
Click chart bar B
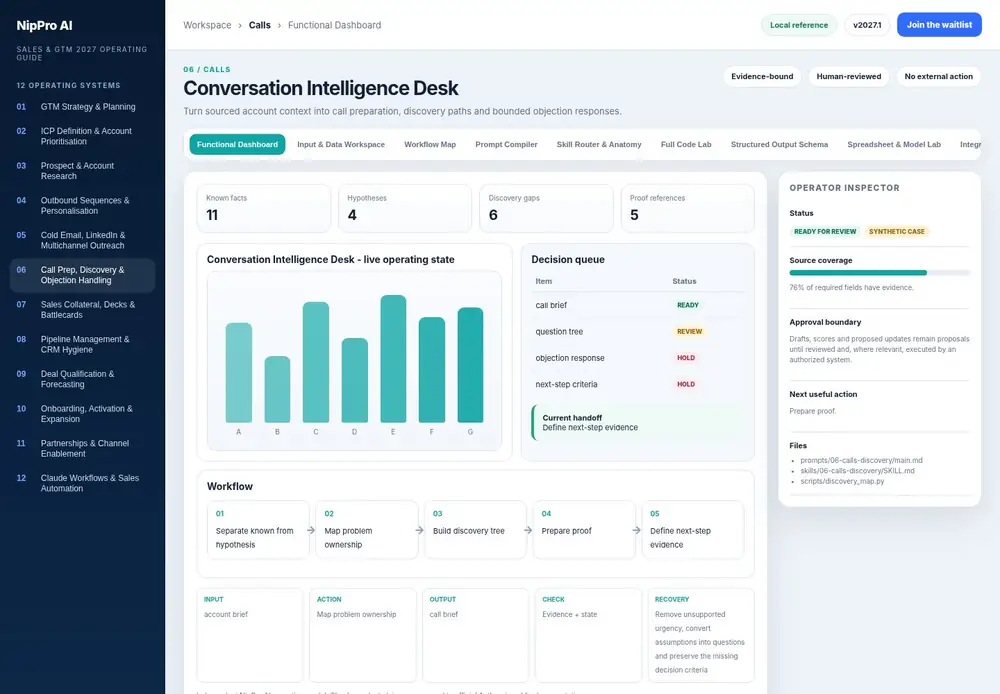[x=277, y=389]
